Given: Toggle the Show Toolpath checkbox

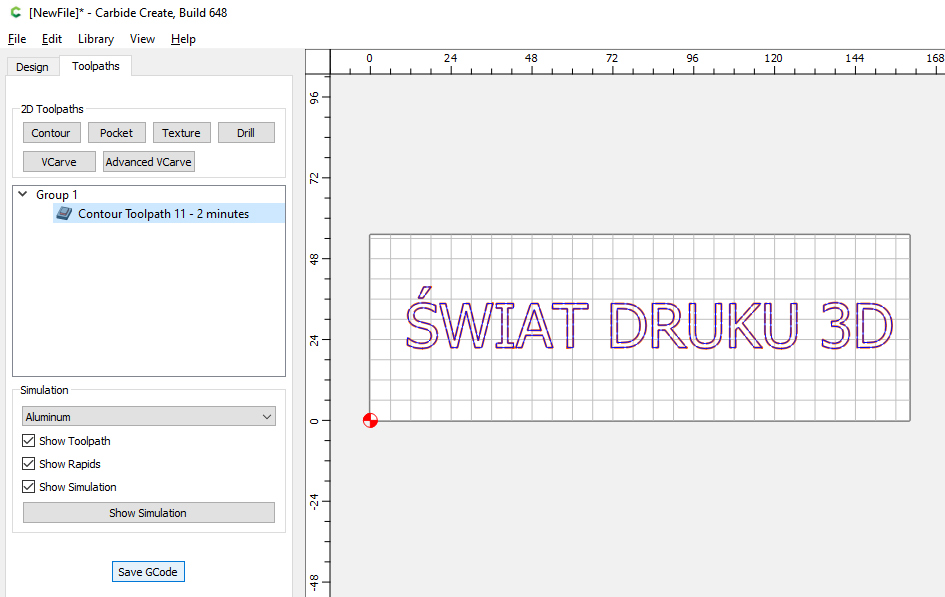Looking at the screenshot, I should click(x=28, y=441).
